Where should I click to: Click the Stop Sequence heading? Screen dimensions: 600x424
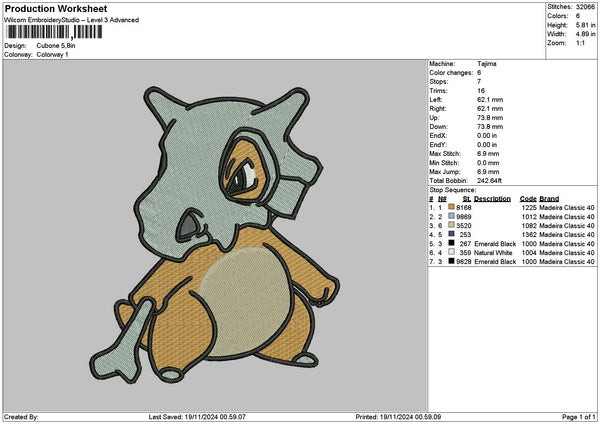[452, 188]
